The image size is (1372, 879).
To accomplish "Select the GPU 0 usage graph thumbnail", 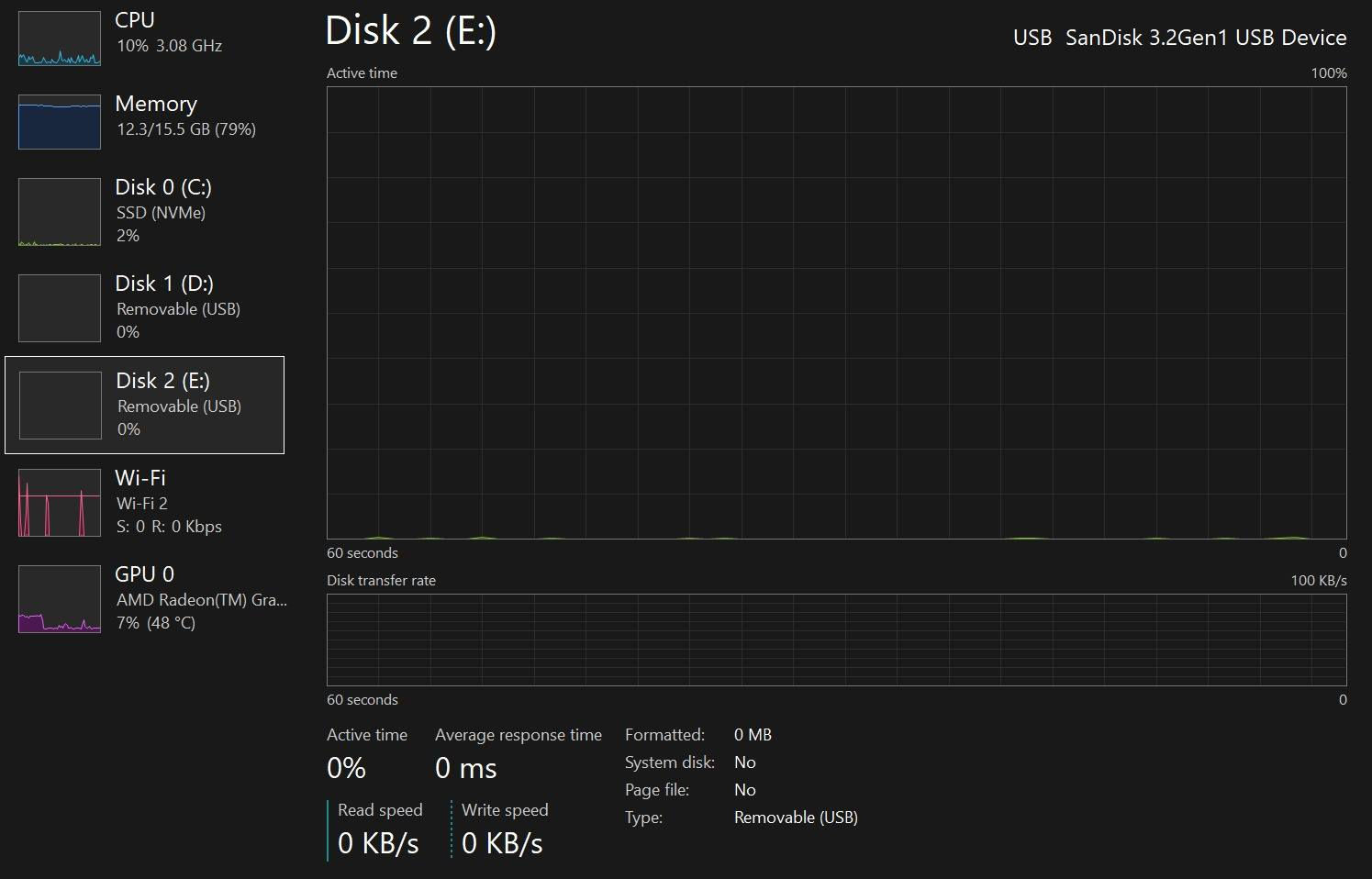I will coord(60,599).
